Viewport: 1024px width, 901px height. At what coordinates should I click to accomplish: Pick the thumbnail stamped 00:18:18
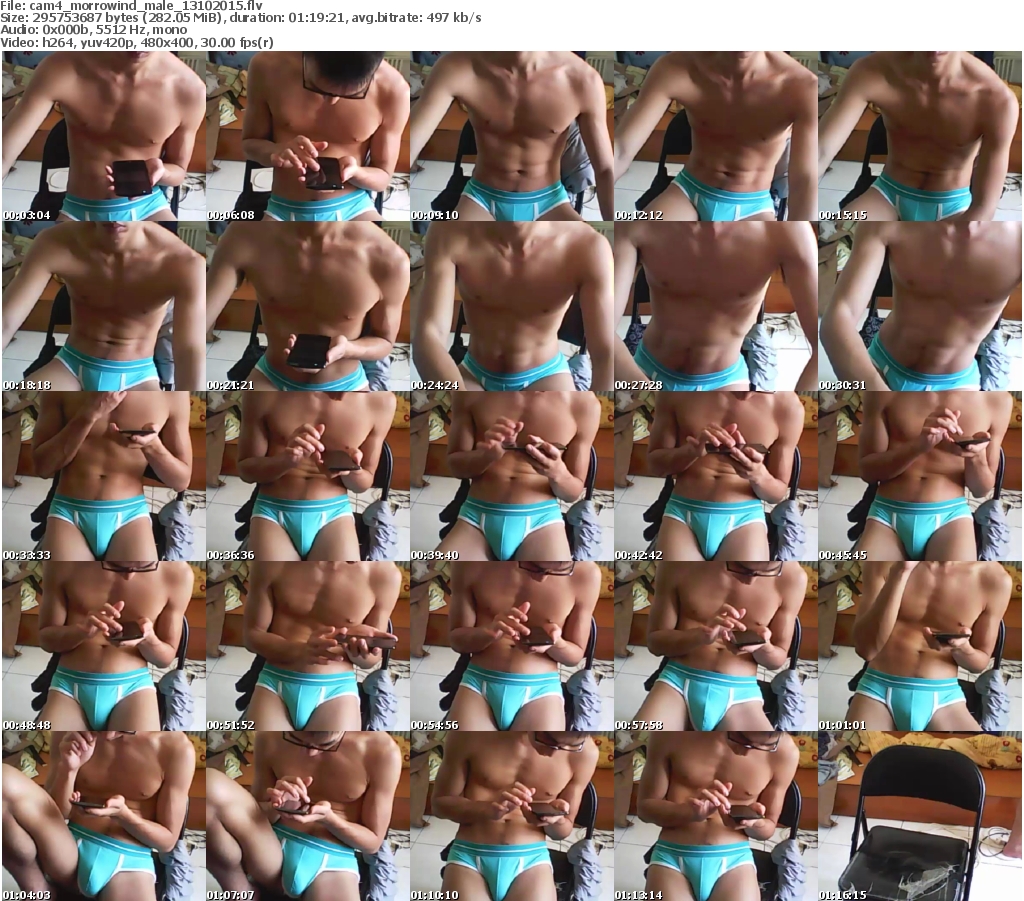click(104, 306)
